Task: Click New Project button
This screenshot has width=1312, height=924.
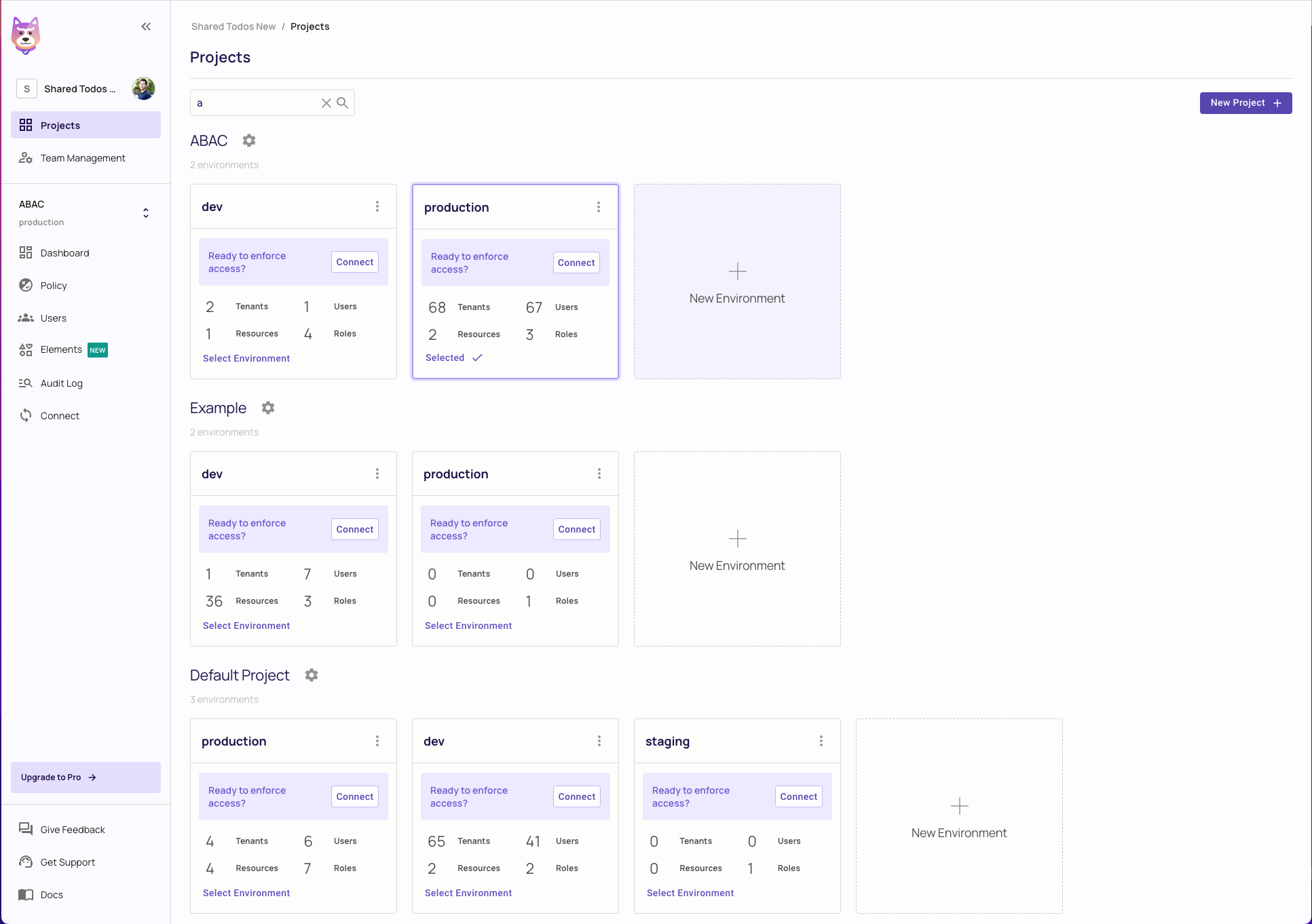Action: [1245, 102]
